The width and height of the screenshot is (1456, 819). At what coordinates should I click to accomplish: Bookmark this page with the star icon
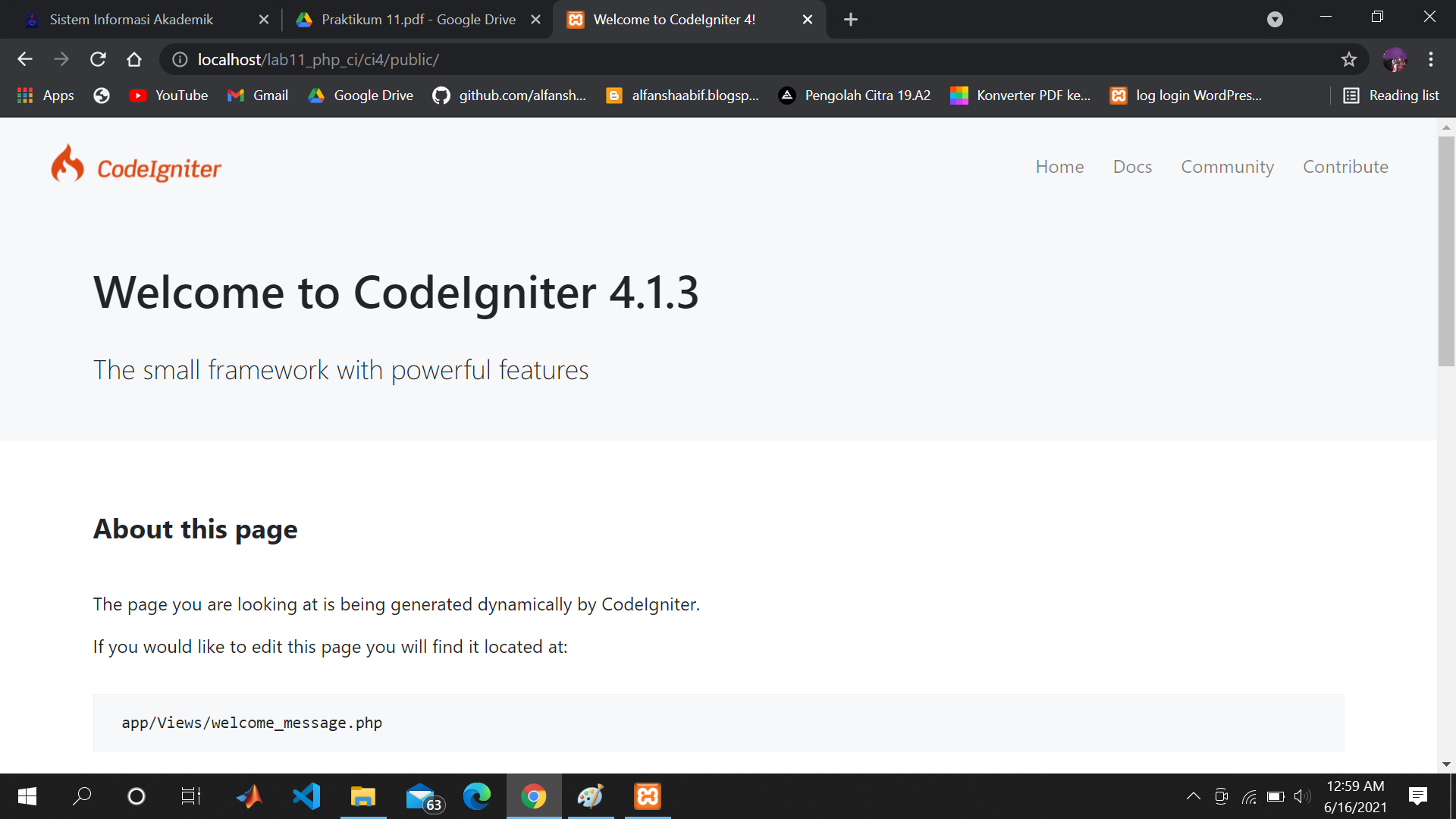point(1350,59)
